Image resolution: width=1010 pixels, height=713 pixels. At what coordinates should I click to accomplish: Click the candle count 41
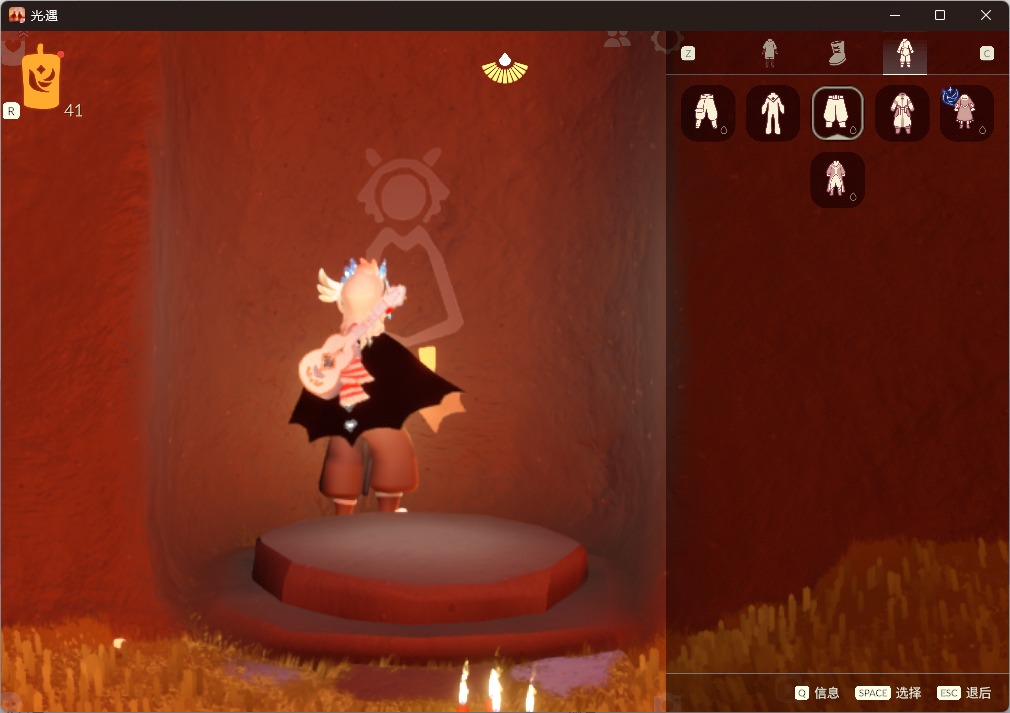pyautogui.click(x=73, y=111)
